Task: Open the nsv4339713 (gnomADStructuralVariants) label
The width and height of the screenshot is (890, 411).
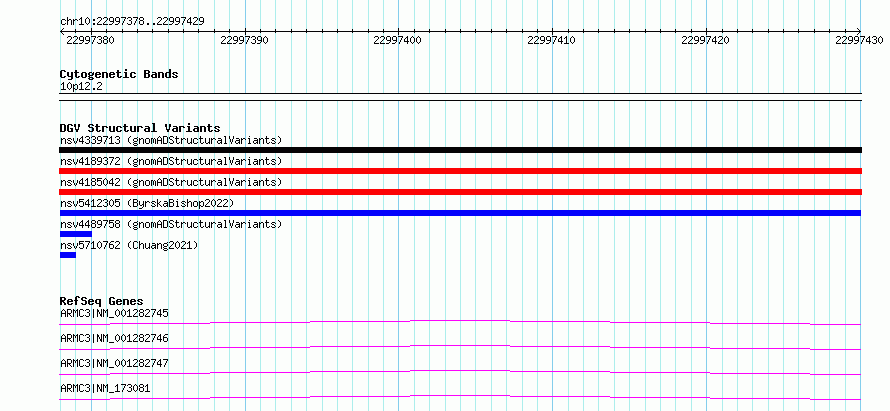Action: coord(171,140)
